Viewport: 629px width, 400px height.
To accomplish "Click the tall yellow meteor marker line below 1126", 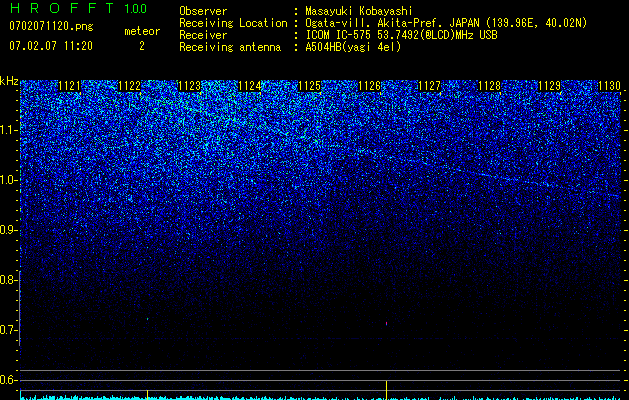I will 386,390.
